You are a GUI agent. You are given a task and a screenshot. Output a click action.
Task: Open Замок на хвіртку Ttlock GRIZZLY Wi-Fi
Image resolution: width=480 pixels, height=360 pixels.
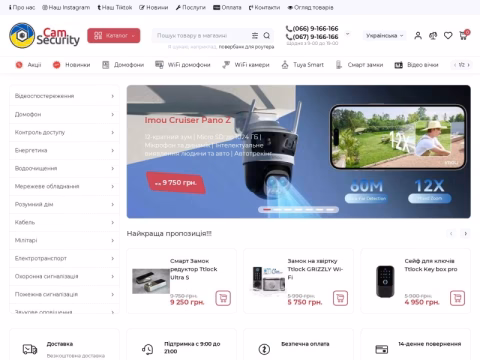(x=315, y=269)
